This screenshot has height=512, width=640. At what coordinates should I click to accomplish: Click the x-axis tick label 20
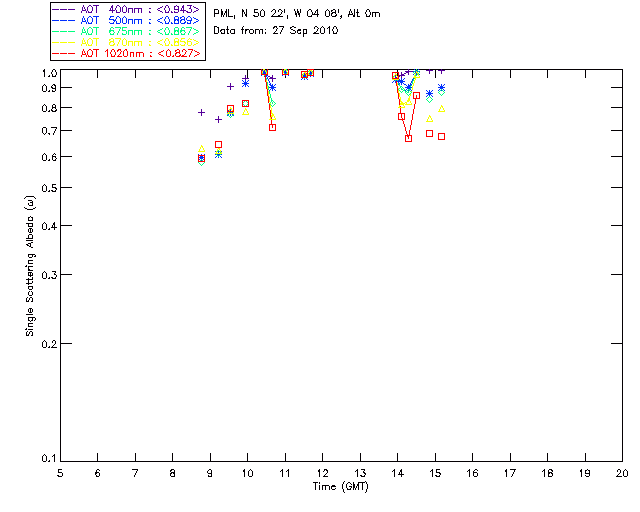(x=622, y=473)
